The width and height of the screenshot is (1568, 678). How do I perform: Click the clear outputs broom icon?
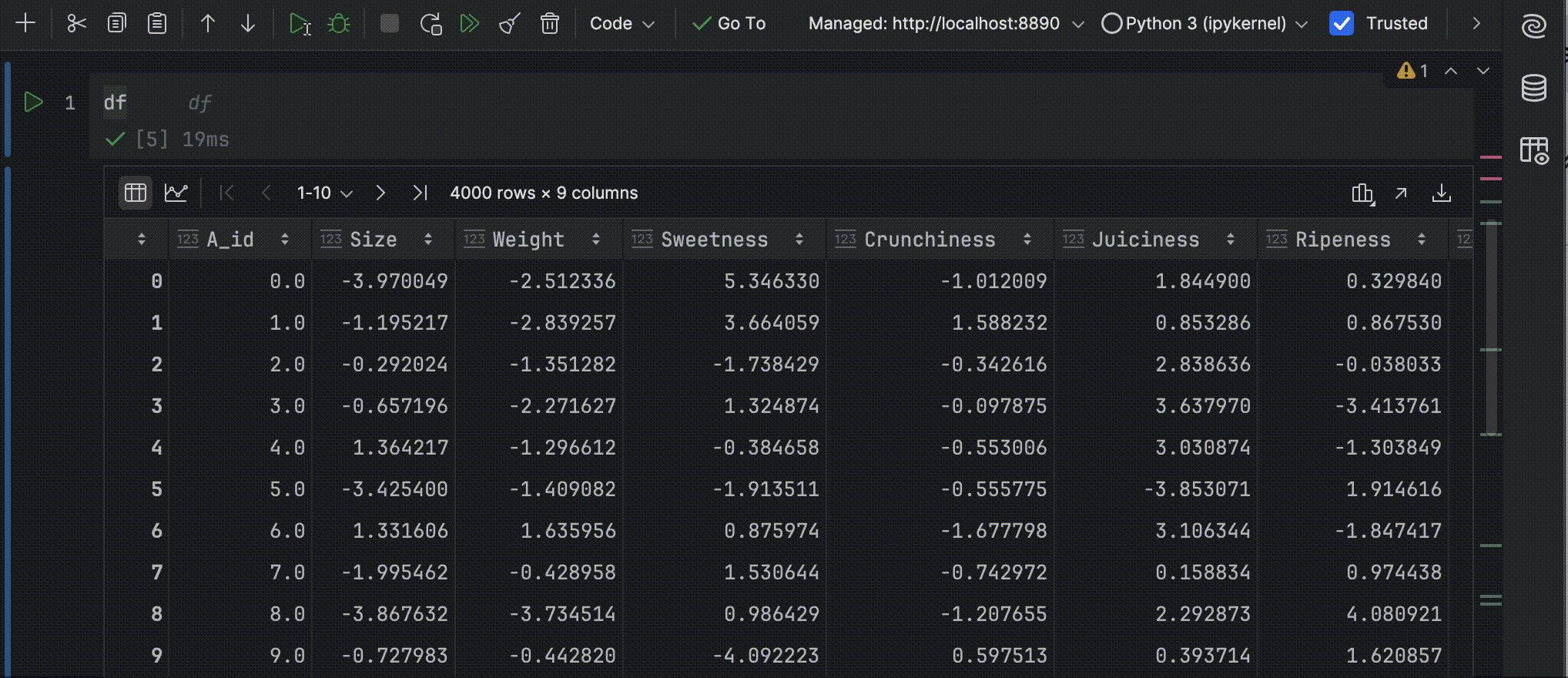510,24
